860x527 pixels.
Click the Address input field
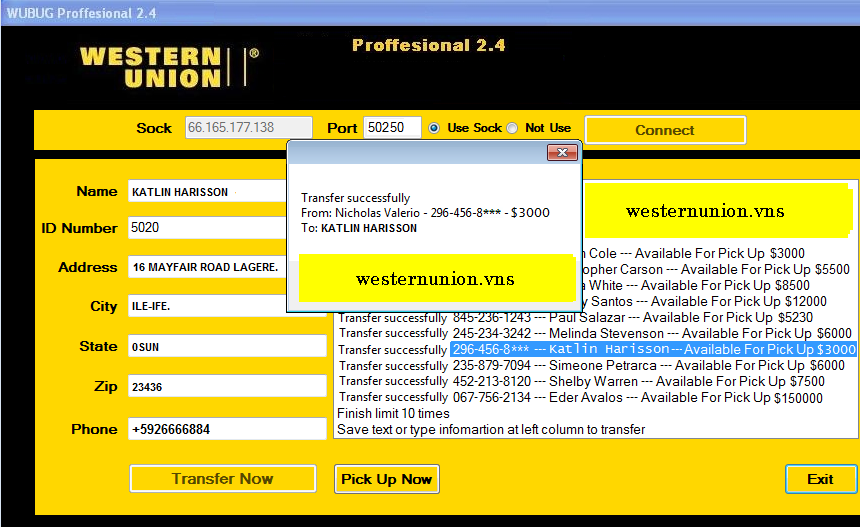207,267
